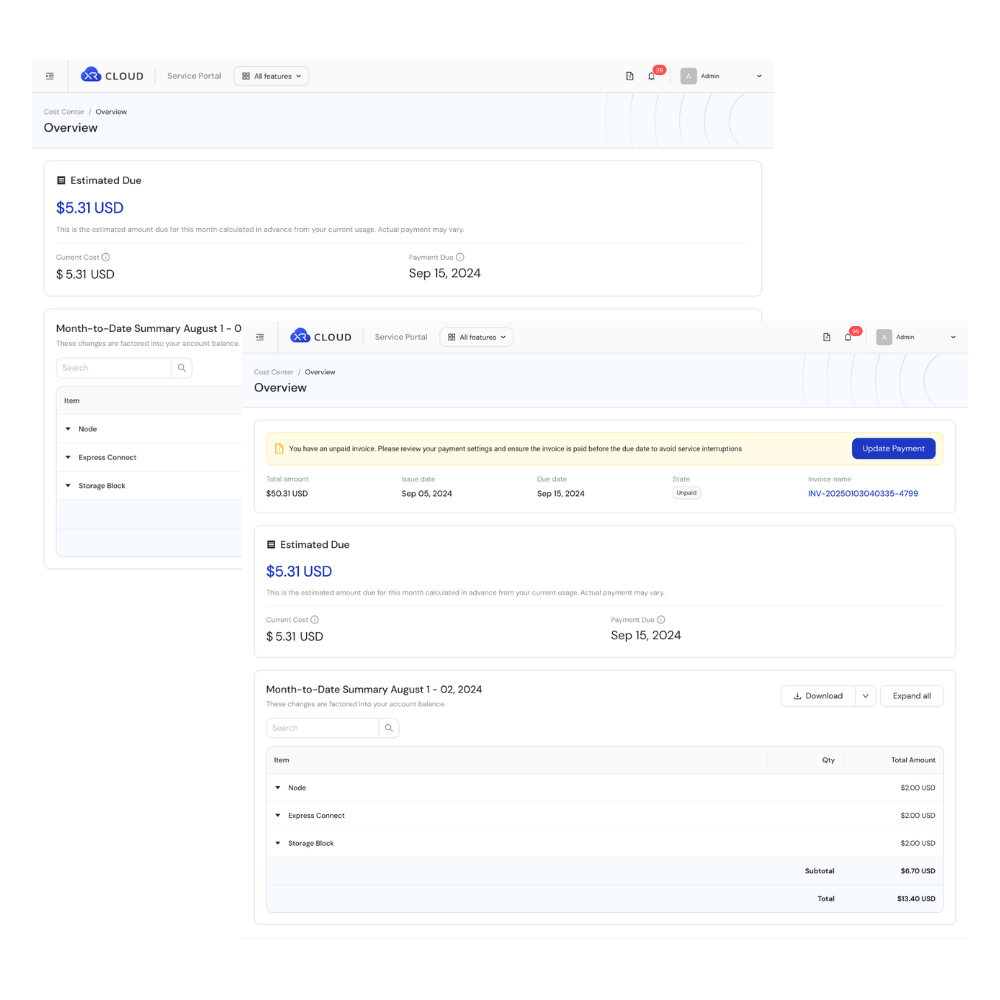
Task: Open document icon in back window header
Action: 629,76
